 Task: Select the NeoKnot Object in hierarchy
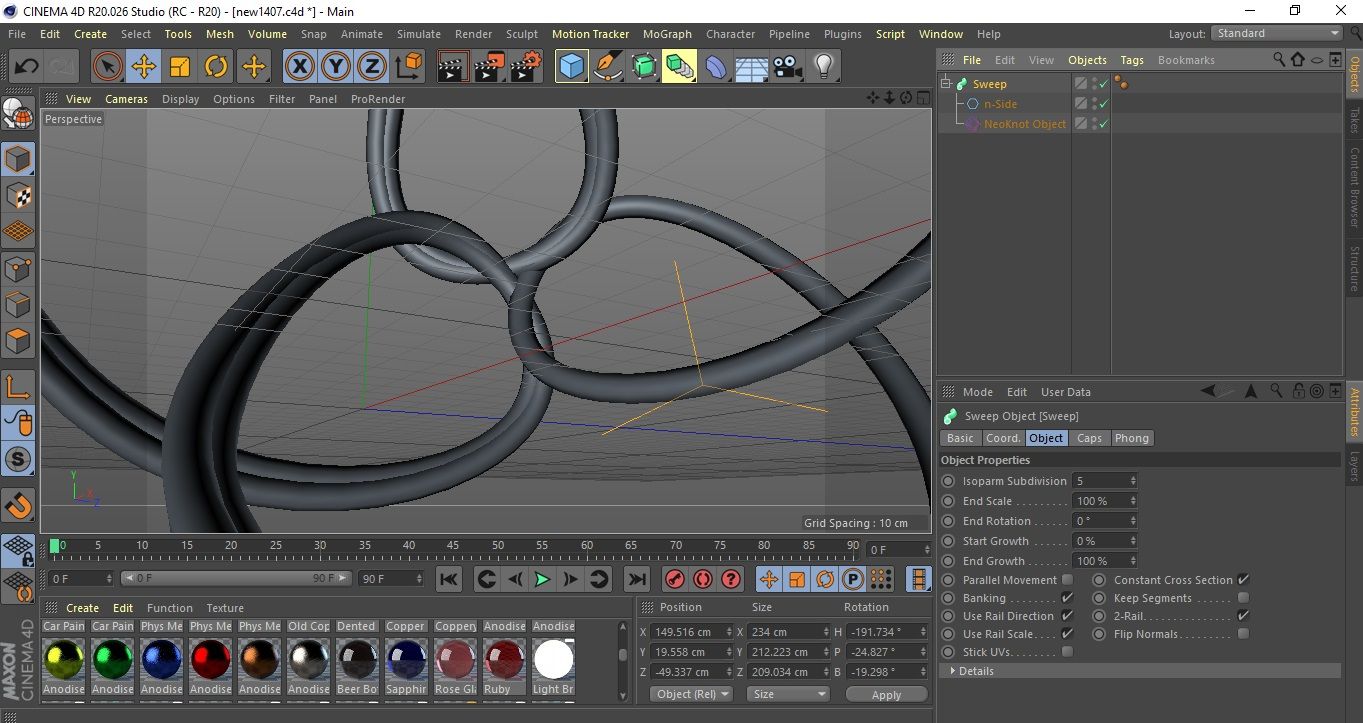(x=1024, y=124)
